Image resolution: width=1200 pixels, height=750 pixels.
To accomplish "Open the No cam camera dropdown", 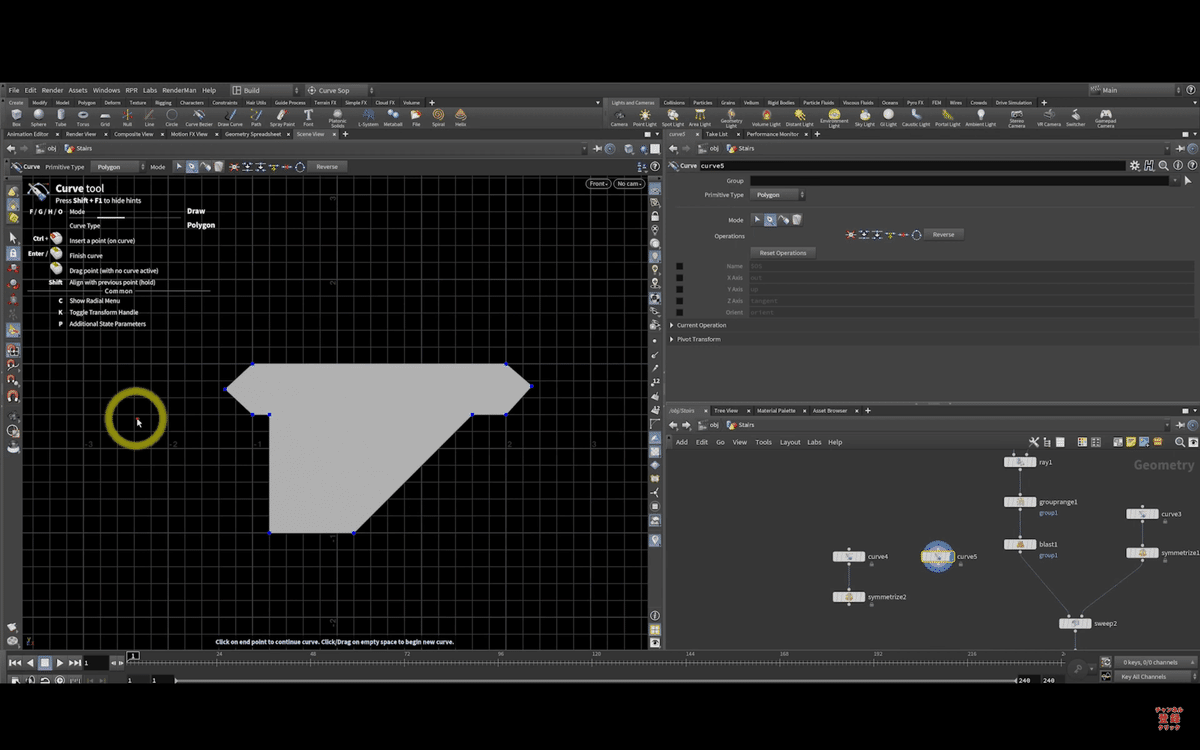I will pyautogui.click(x=629, y=184).
